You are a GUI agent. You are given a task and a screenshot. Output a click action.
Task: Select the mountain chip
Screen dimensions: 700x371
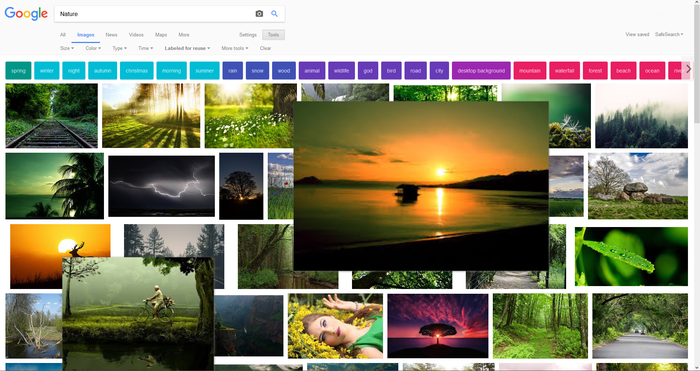(x=530, y=71)
